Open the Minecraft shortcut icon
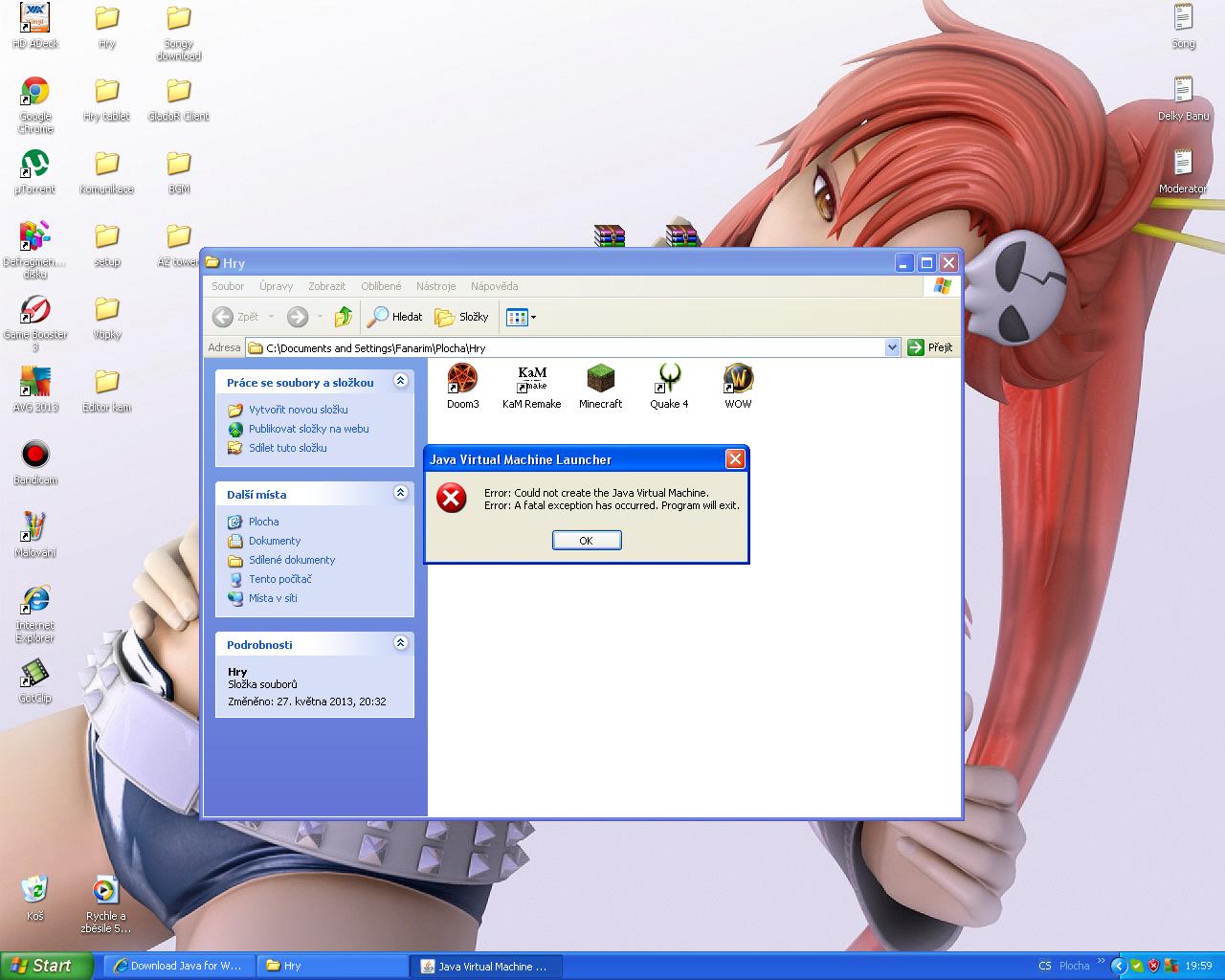1225x980 pixels. (x=600, y=380)
